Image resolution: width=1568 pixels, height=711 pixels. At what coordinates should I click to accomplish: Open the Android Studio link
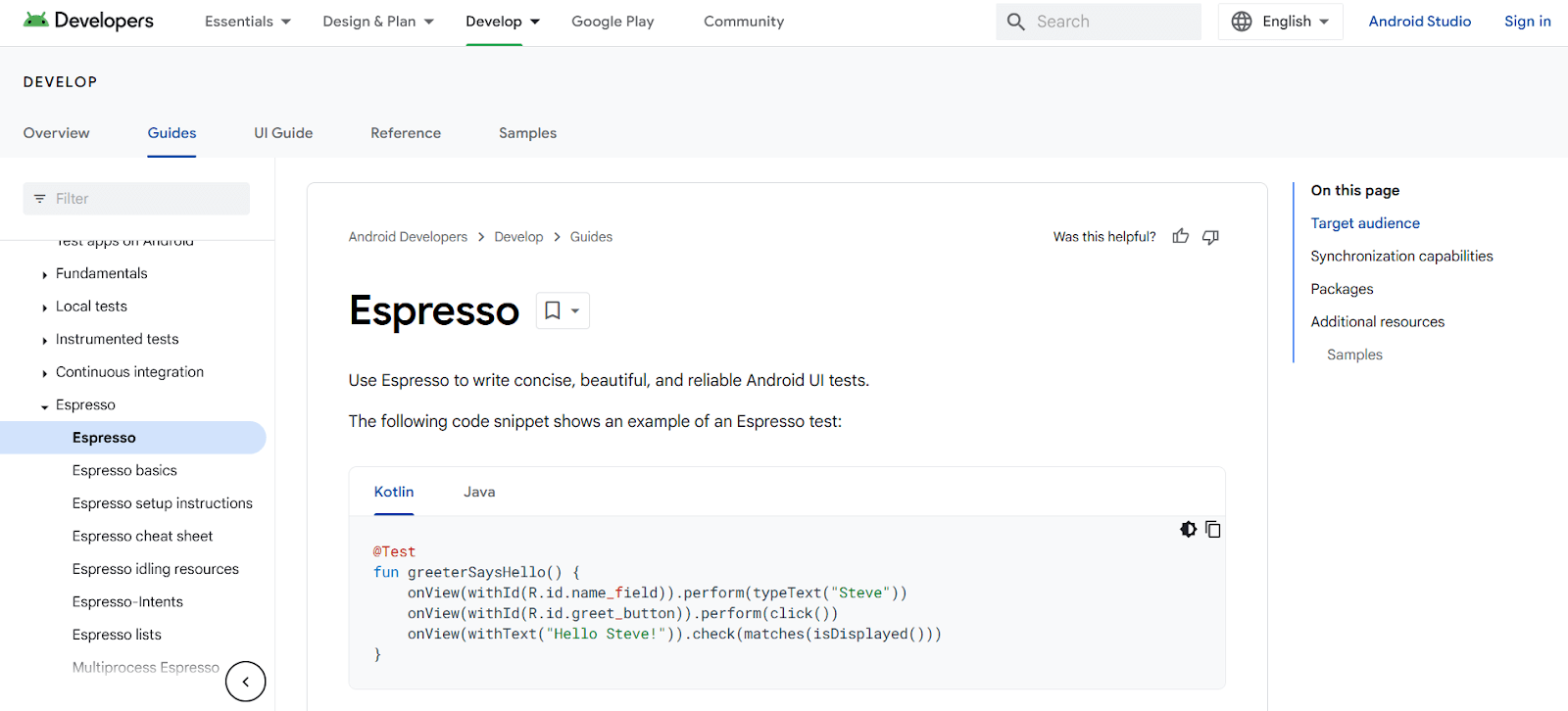1419,22
